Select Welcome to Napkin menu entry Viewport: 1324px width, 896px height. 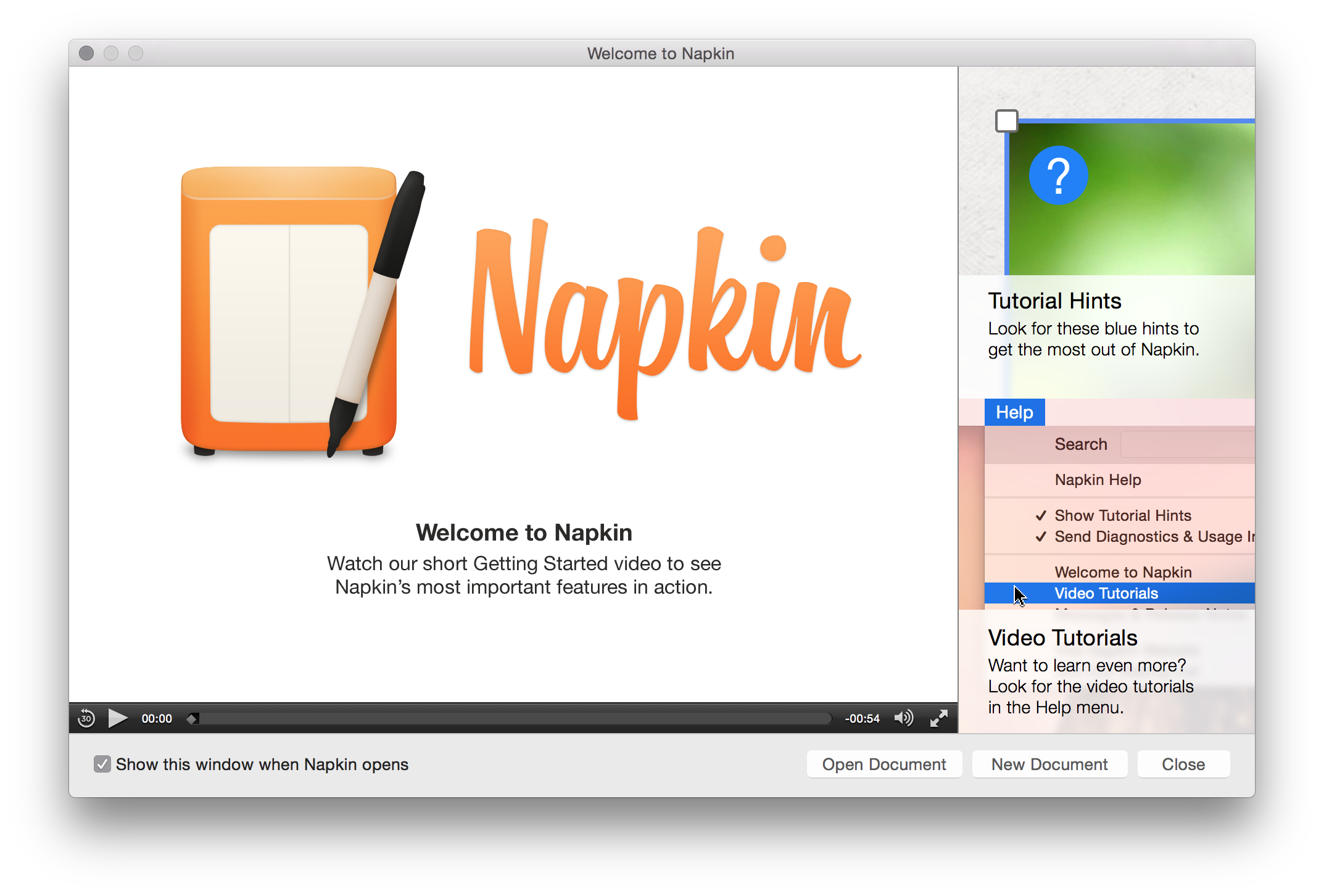pos(1122,572)
